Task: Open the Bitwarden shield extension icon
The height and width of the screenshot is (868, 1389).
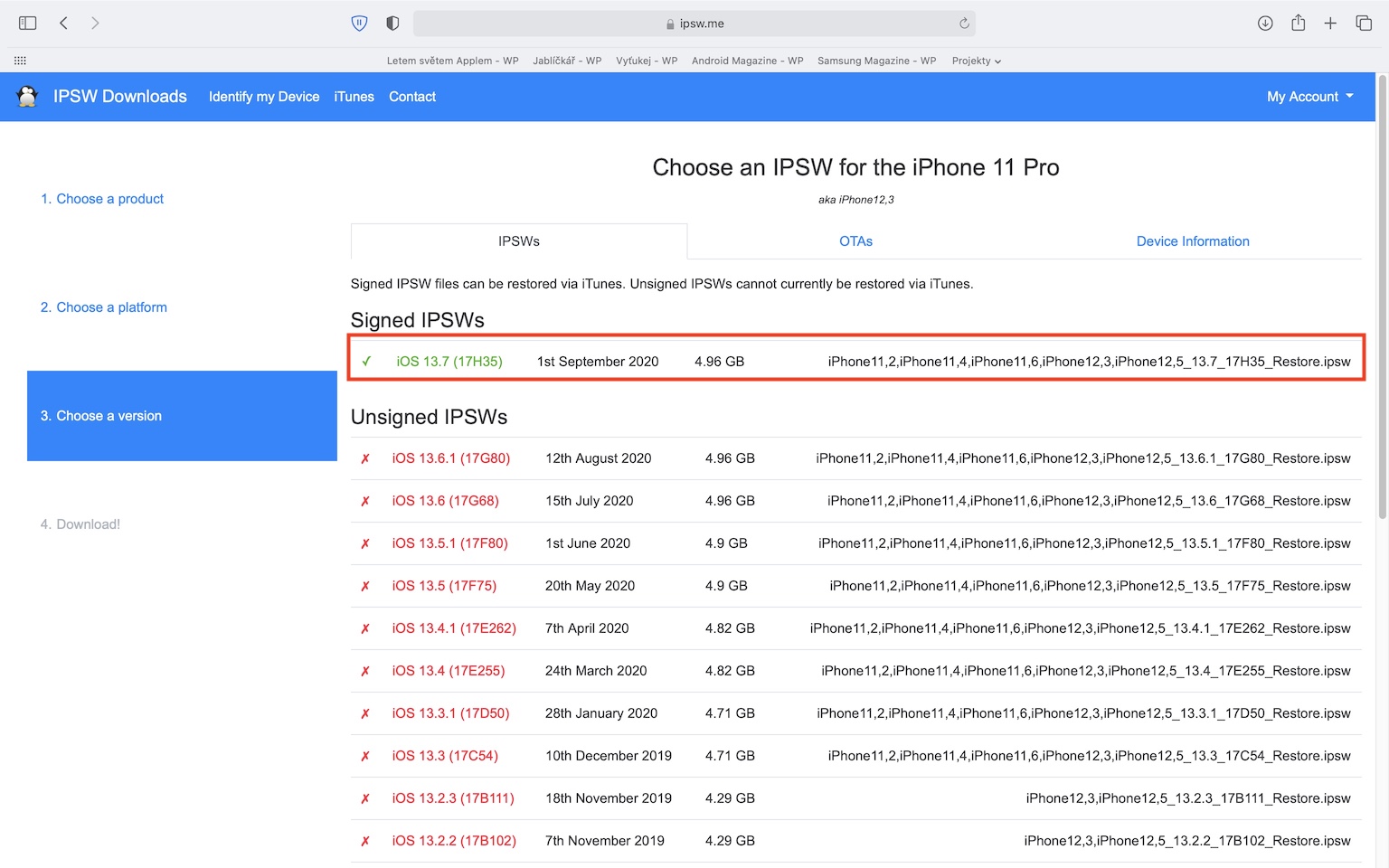Action: coord(359,24)
